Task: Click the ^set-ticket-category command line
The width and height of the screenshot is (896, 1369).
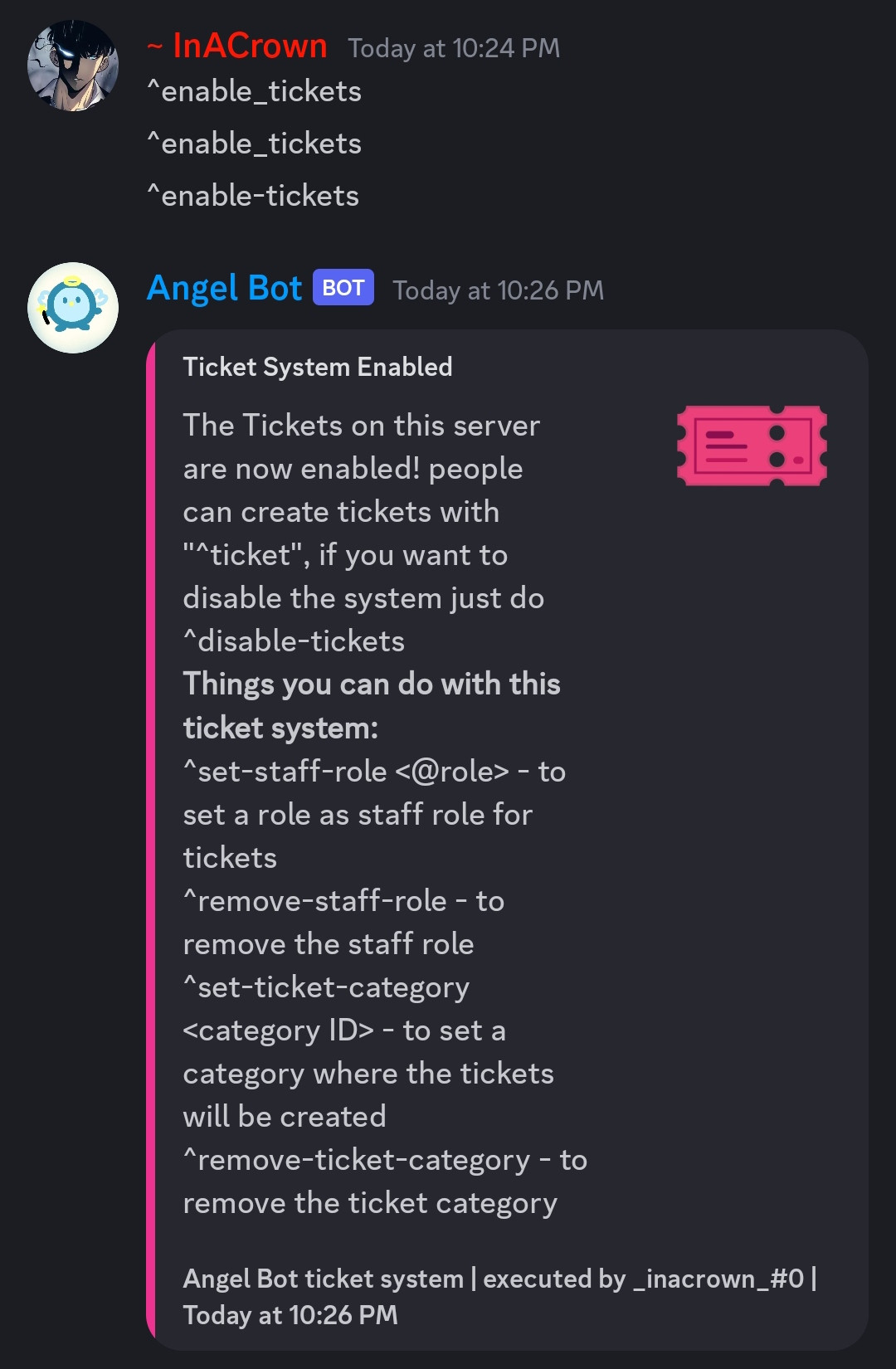Action: pos(326,987)
